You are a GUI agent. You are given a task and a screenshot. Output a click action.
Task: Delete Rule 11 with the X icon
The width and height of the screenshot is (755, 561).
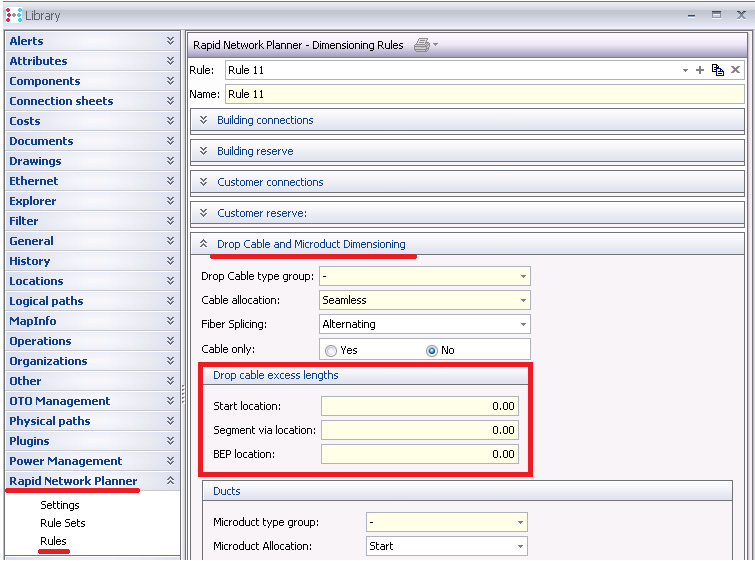point(735,70)
